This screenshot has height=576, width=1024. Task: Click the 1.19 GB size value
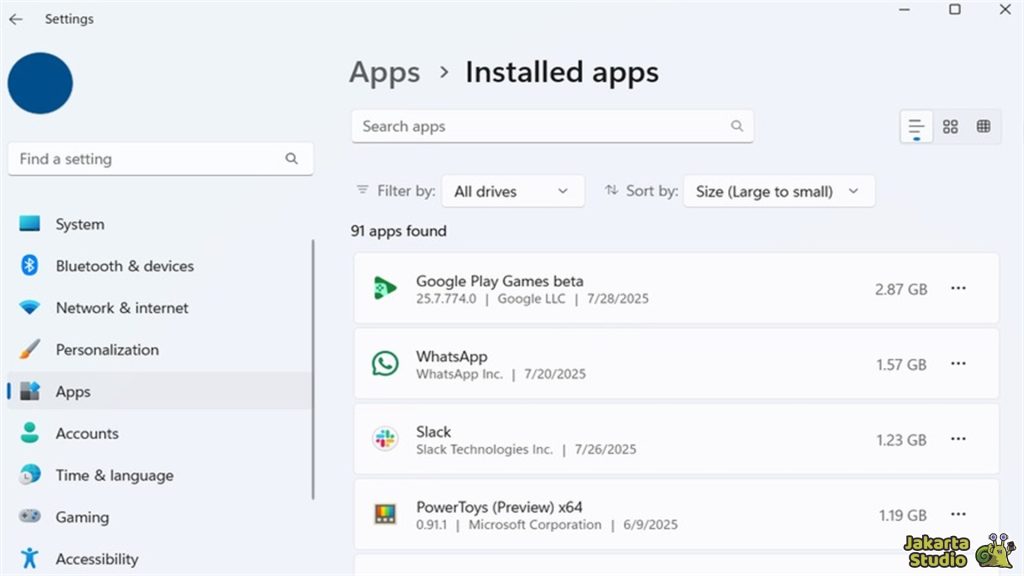[903, 515]
